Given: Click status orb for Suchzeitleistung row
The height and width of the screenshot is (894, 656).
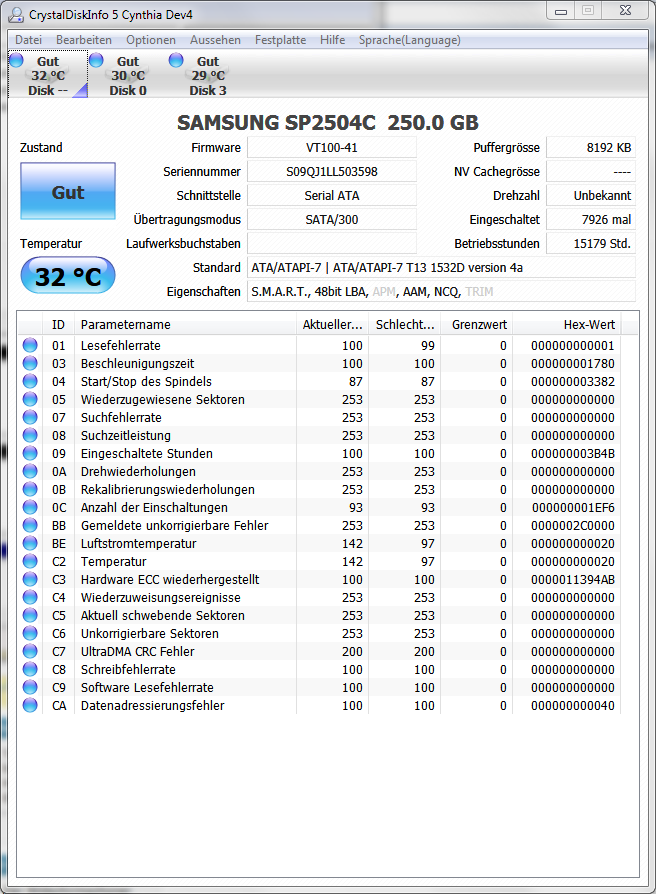Looking at the screenshot, I should [30, 435].
